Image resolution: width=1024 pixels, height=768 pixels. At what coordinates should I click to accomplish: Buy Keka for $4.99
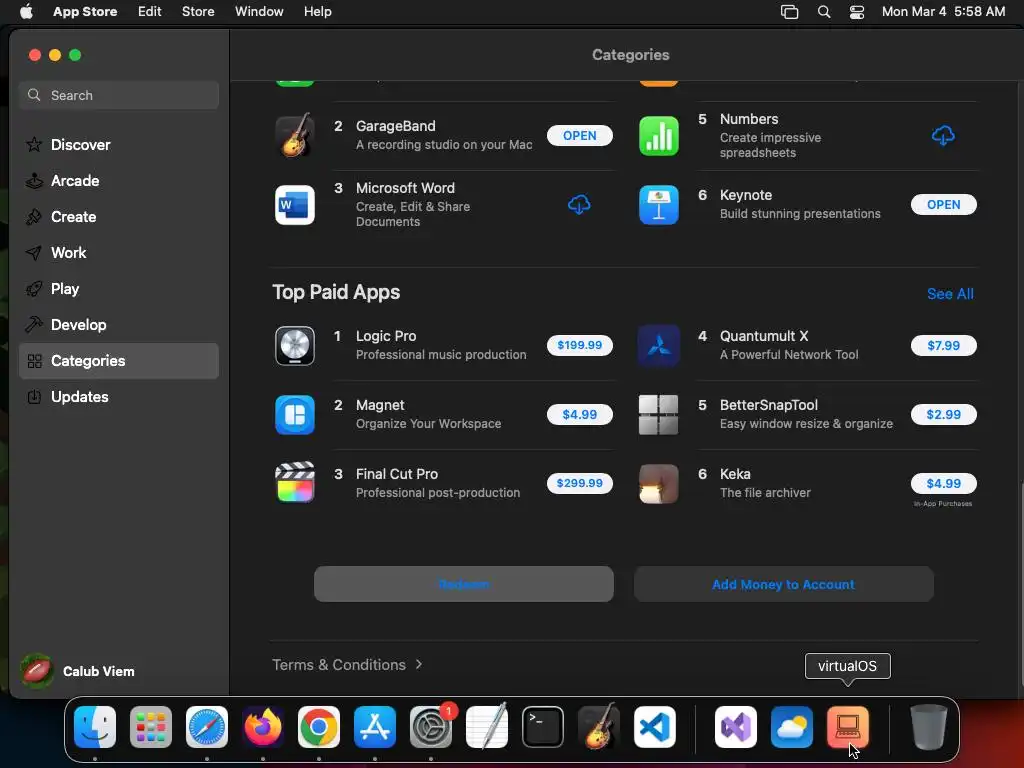point(943,483)
